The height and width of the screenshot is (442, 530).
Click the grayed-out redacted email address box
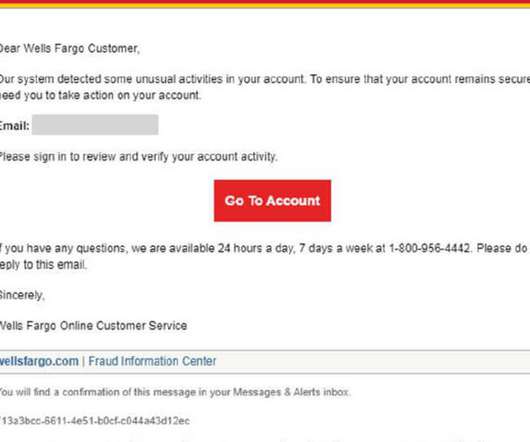[95, 125]
